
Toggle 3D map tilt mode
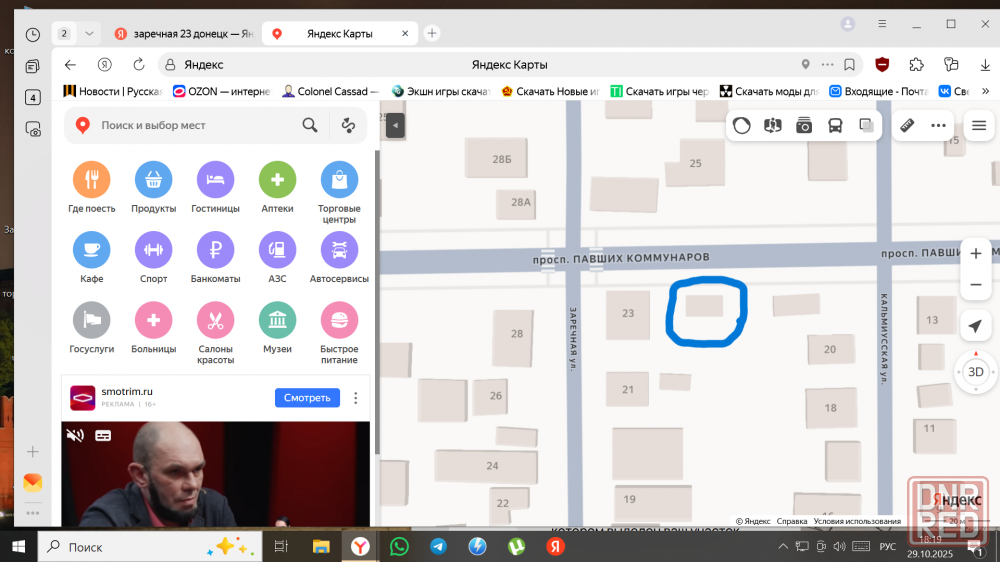coord(975,372)
